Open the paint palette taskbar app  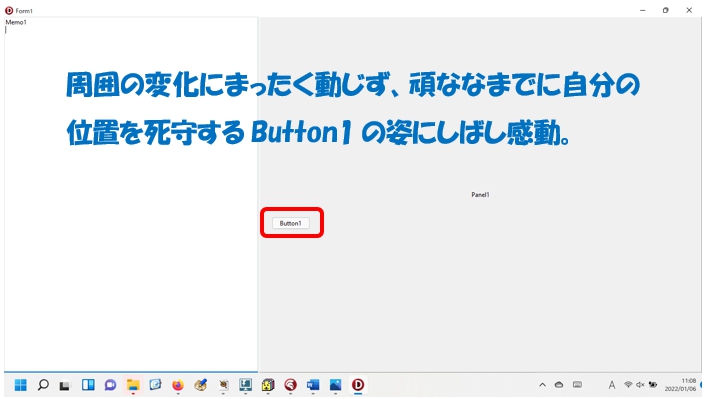(x=201, y=385)
